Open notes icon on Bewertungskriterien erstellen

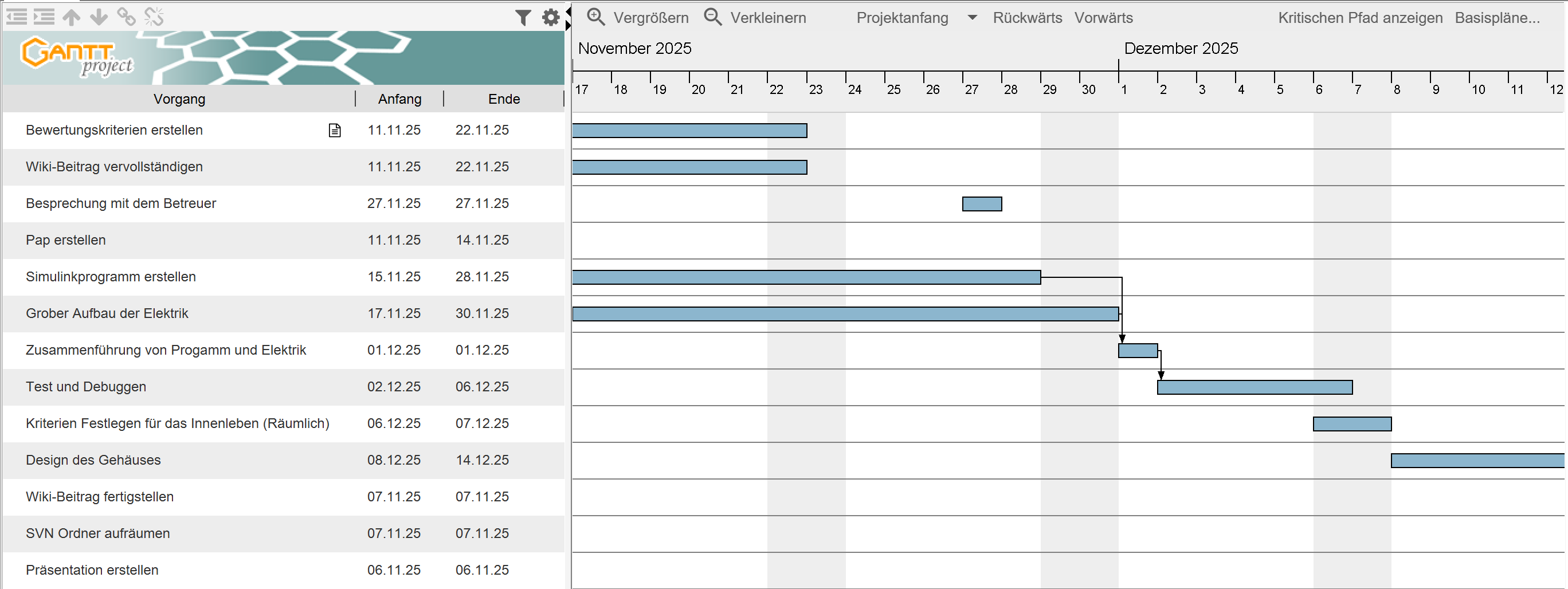(335, 130)
